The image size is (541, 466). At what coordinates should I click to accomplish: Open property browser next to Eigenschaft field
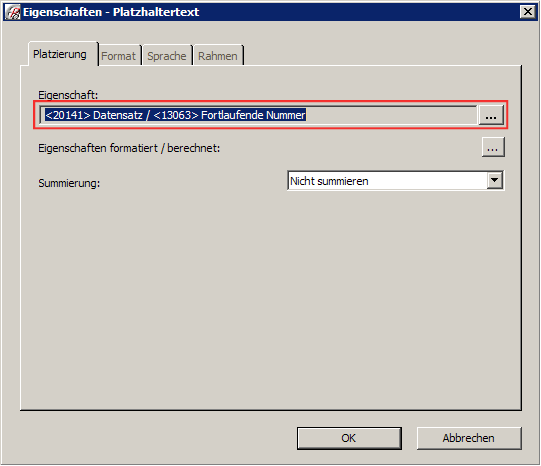click(x=491, y=115)
